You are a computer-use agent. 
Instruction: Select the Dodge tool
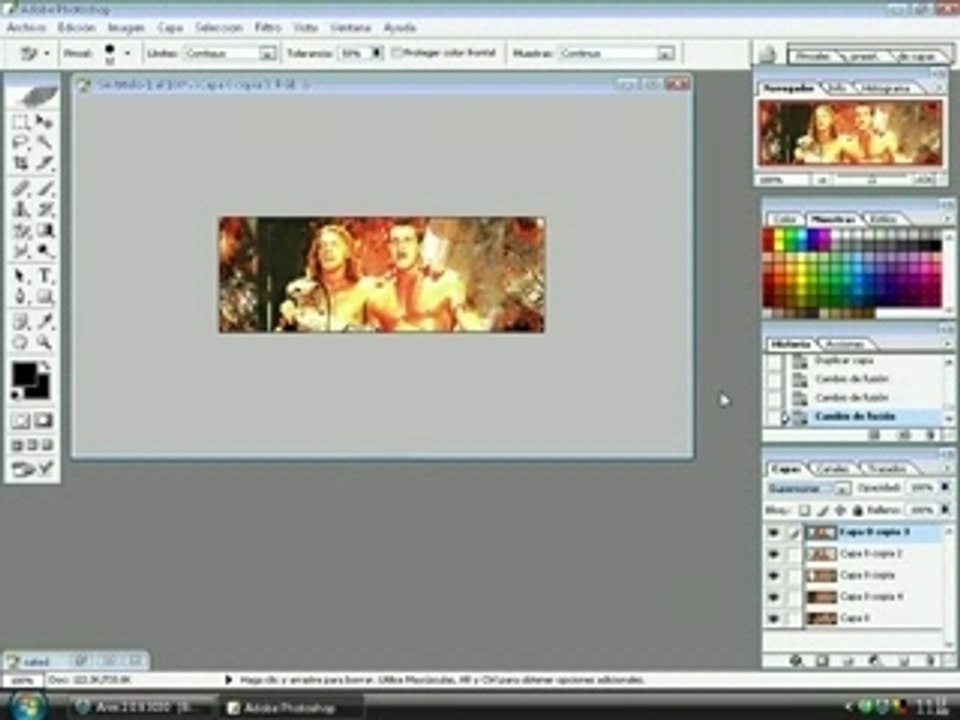[44, 251]
